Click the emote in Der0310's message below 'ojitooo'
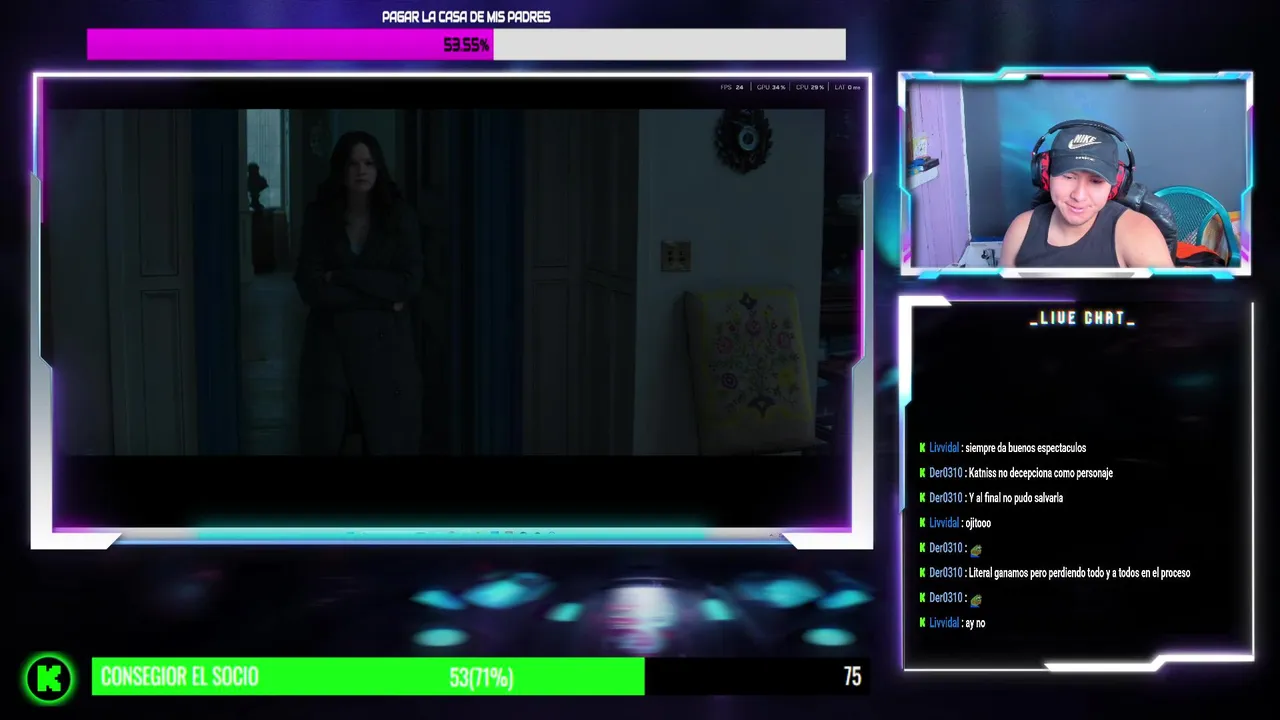The image size is (1280, 720). tap(976, 549)
